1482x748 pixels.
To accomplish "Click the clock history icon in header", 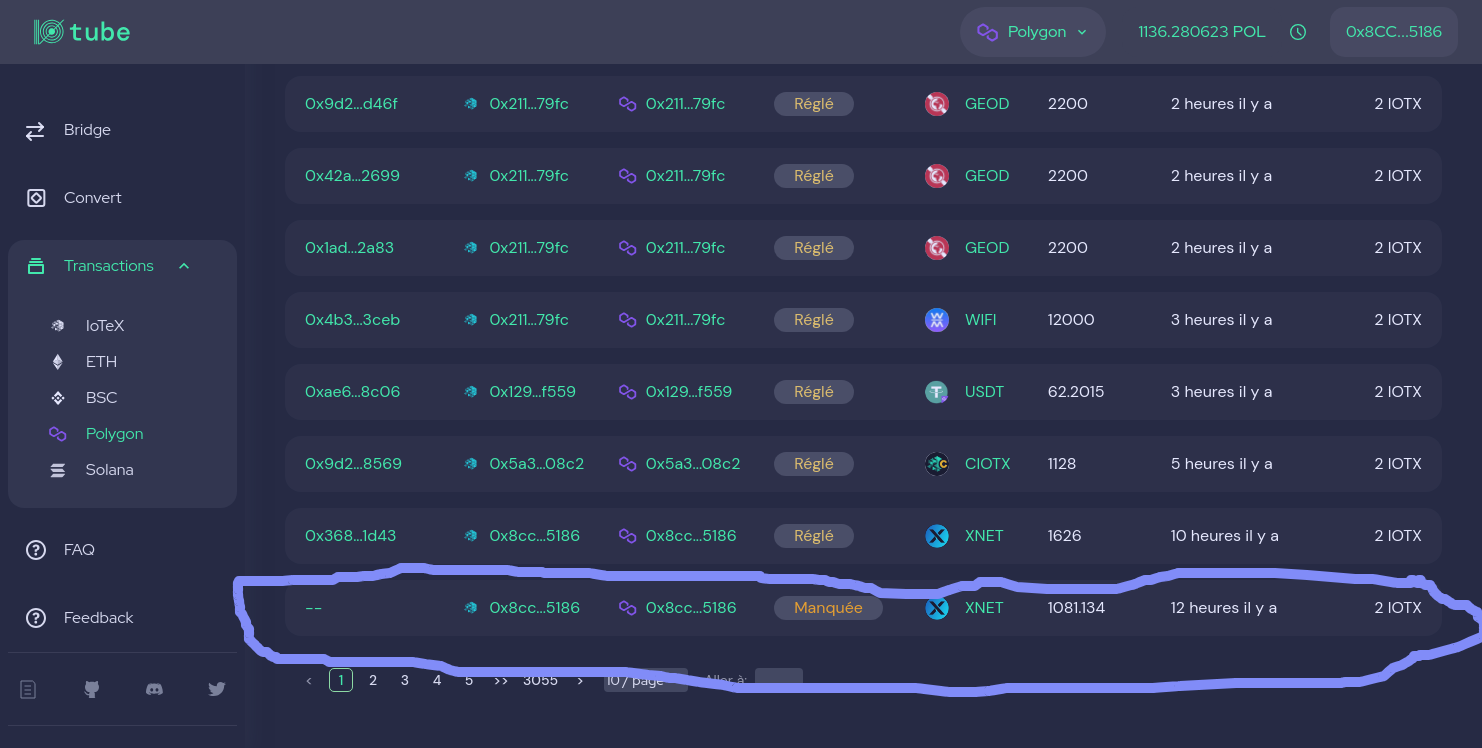I will click(x=1298, y=32).
